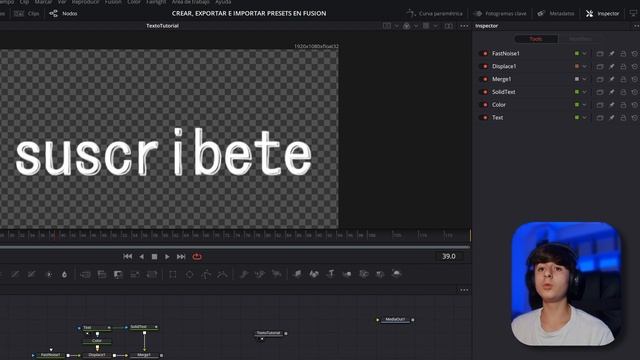The height and width of the screenshot is (360, 640).
Task: Toggle the Nodos panel button
Action: pyautogui.click(x=63, y=13)
